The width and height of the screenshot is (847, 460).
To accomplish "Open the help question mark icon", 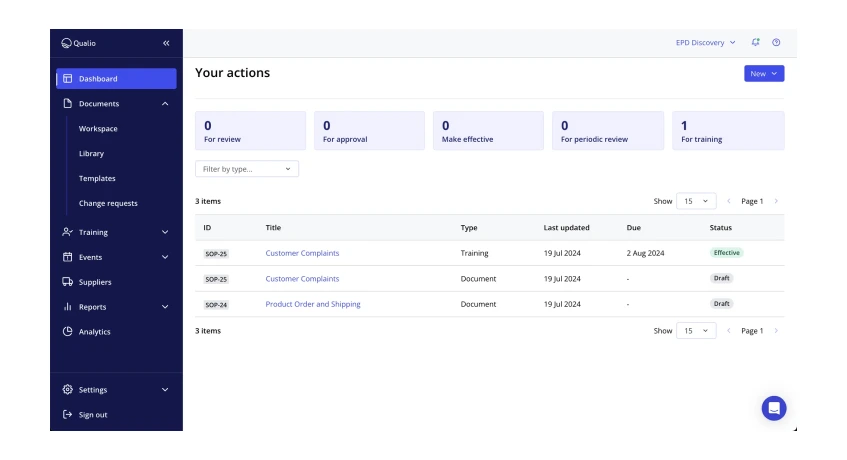I will point(776,42).
